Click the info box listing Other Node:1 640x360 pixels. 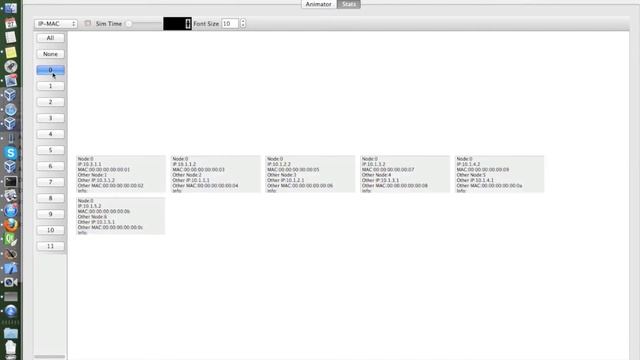click(x=120, y=174)
